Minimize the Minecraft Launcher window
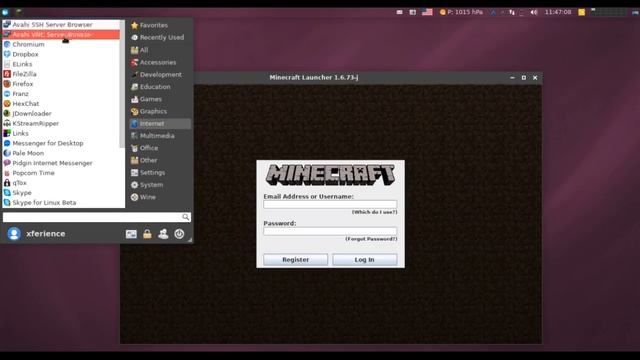Viewport: 640px width, 360px height. tap(512, 78)
